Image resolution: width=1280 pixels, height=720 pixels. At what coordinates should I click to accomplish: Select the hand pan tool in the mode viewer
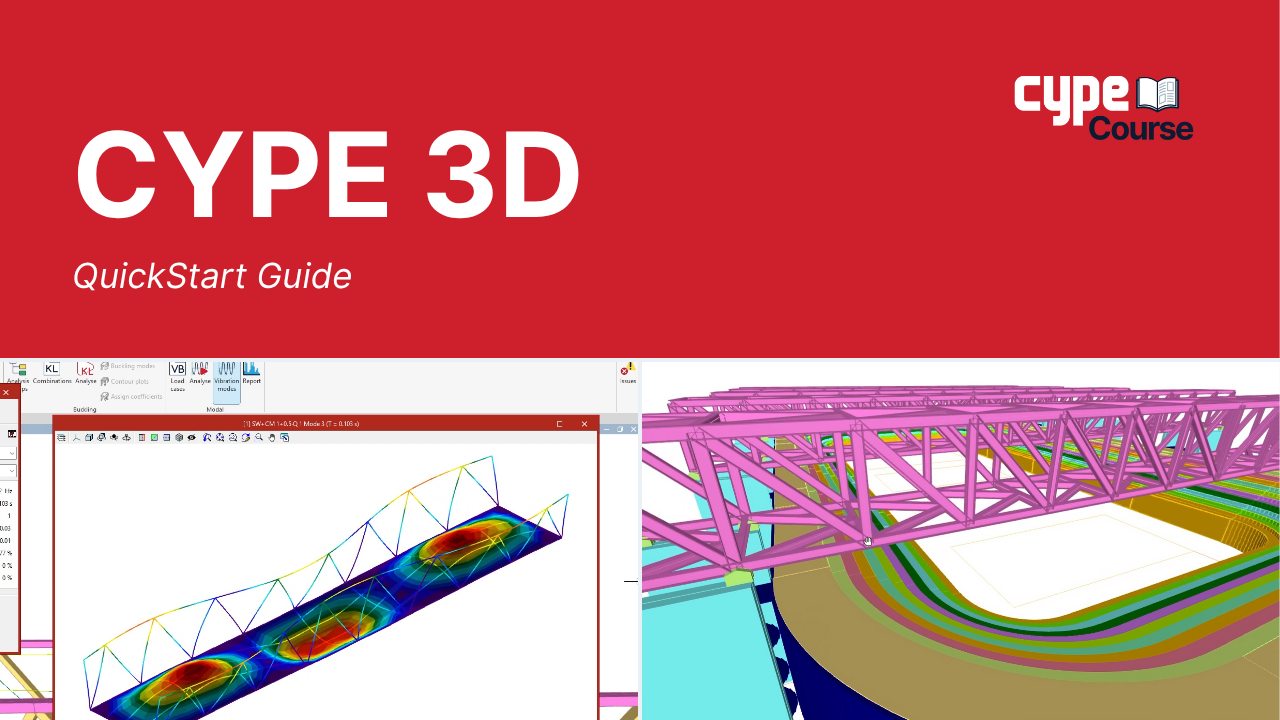271,438
